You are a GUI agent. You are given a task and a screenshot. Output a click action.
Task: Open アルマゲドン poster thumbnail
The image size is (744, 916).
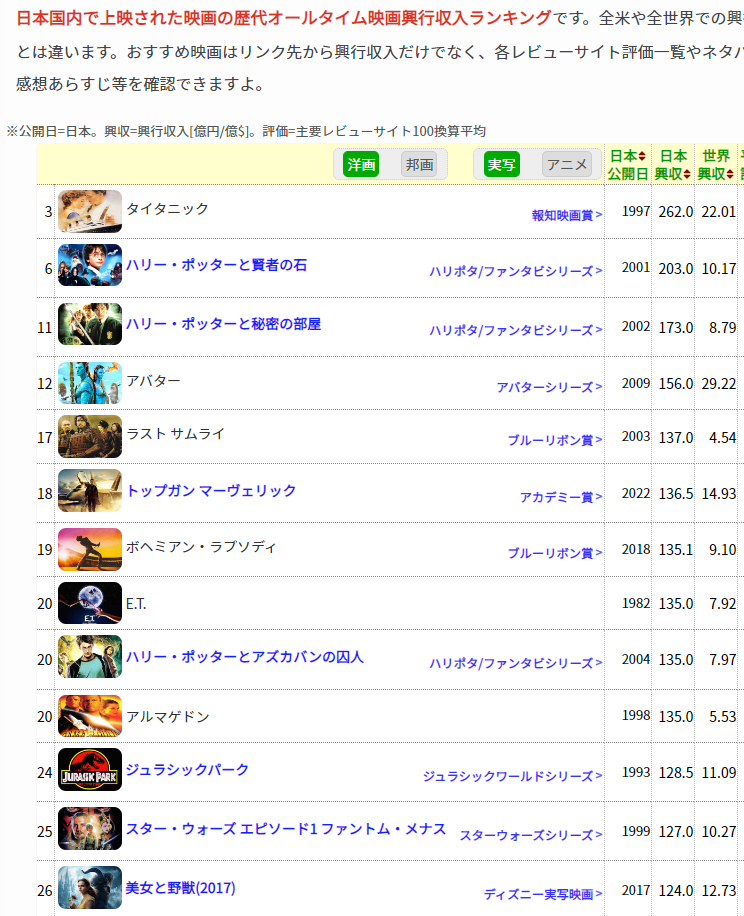click(90, 716)
